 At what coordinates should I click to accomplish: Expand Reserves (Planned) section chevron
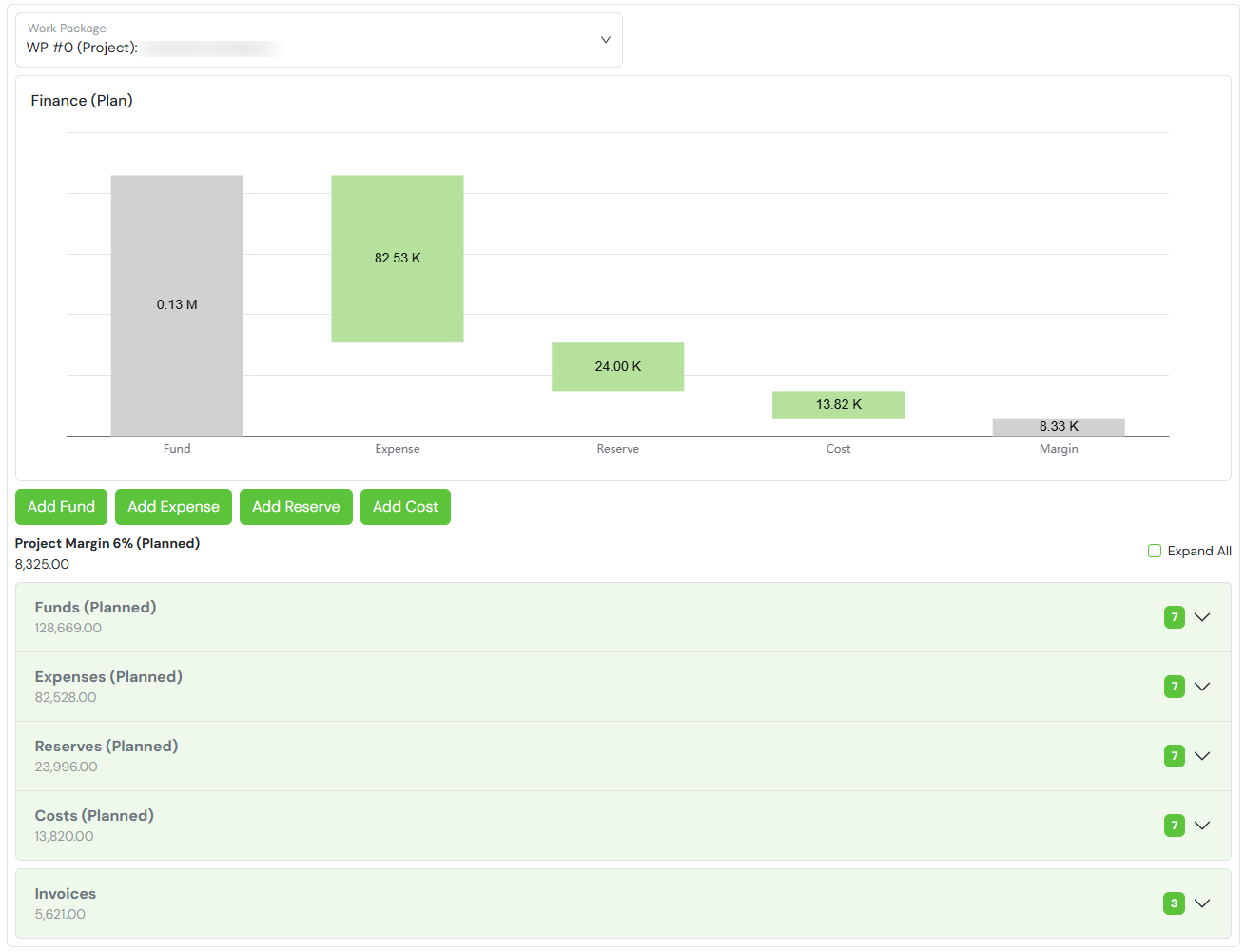point(1202,756)
